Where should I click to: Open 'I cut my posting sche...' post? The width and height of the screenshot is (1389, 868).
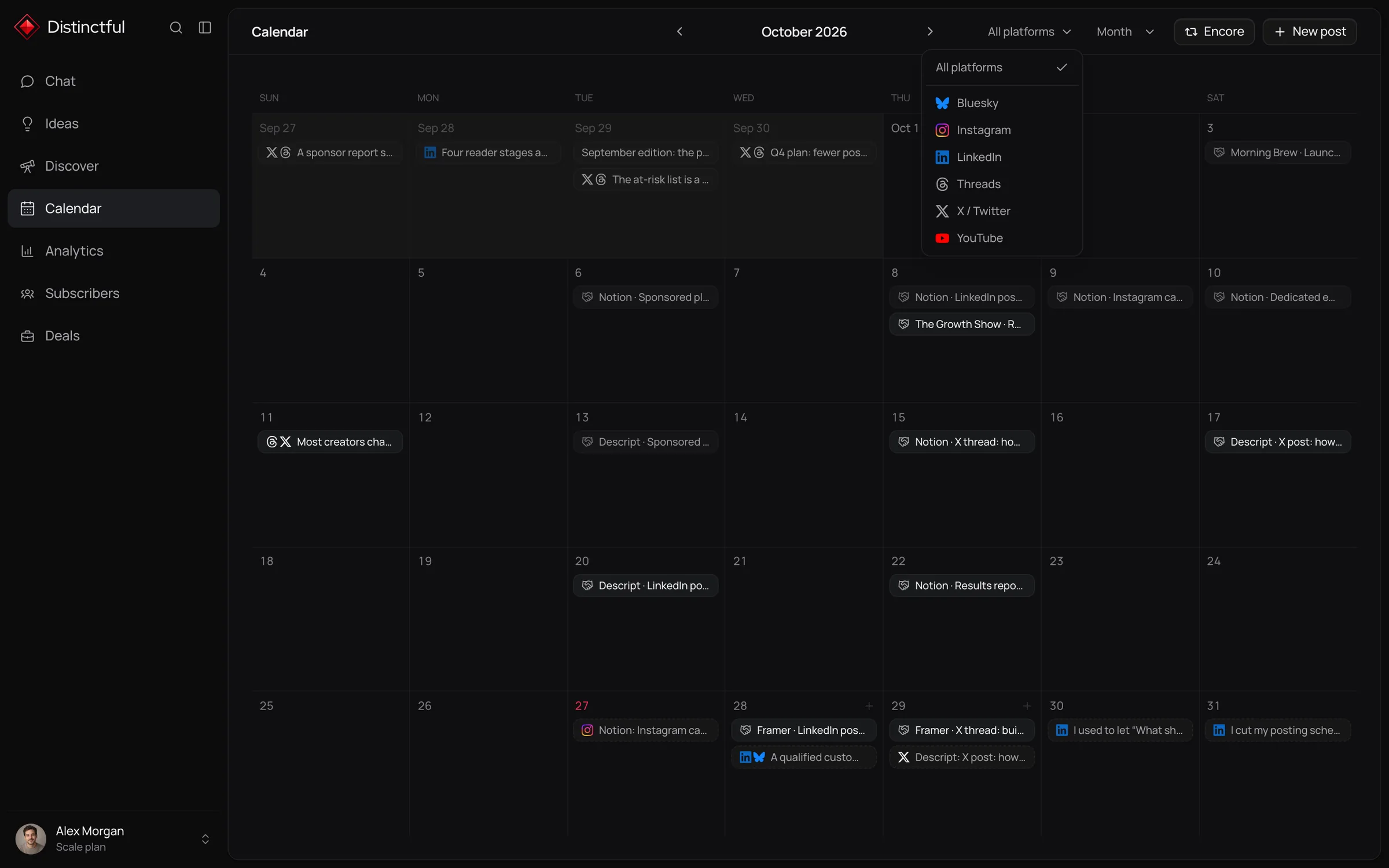[1278, 730]
